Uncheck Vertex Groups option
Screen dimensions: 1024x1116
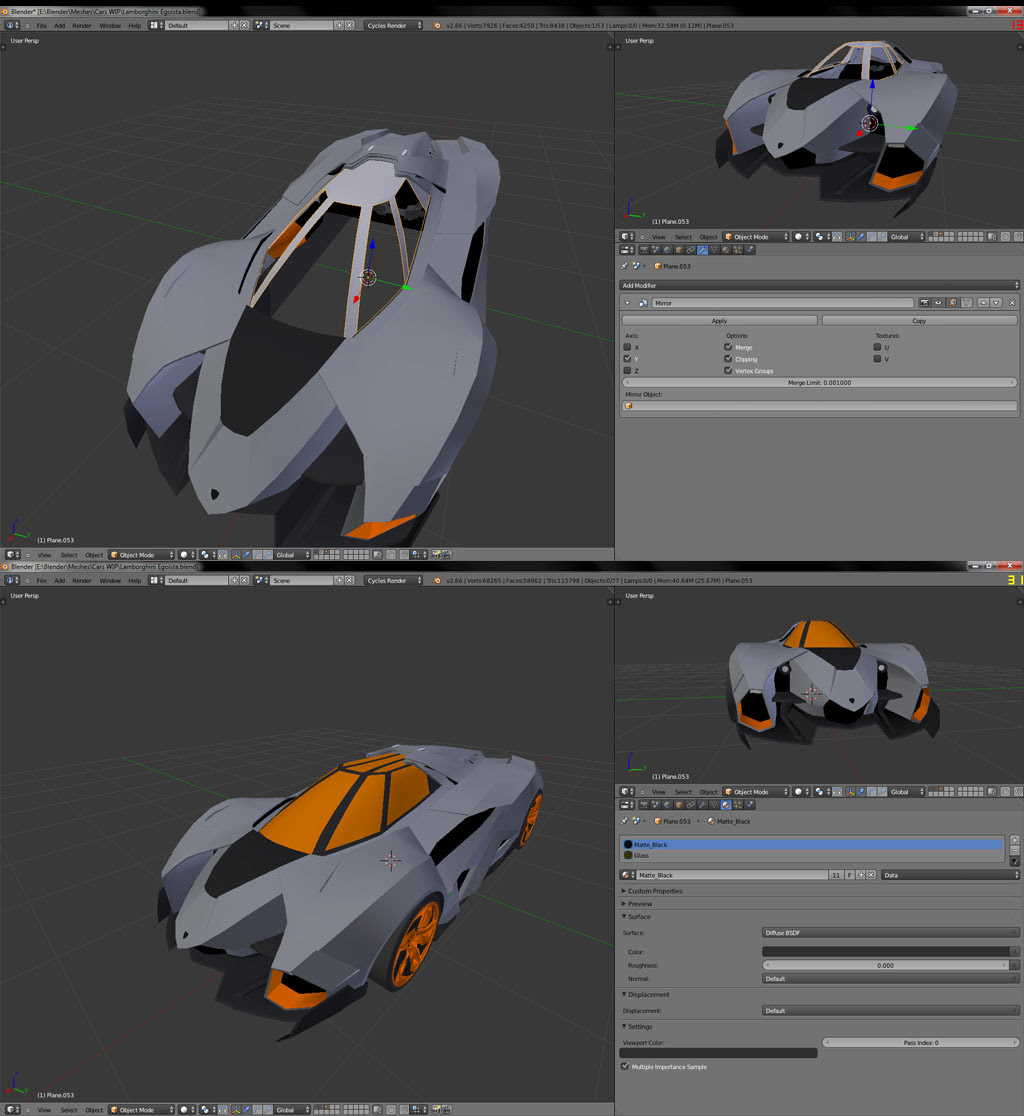point(728,371)
